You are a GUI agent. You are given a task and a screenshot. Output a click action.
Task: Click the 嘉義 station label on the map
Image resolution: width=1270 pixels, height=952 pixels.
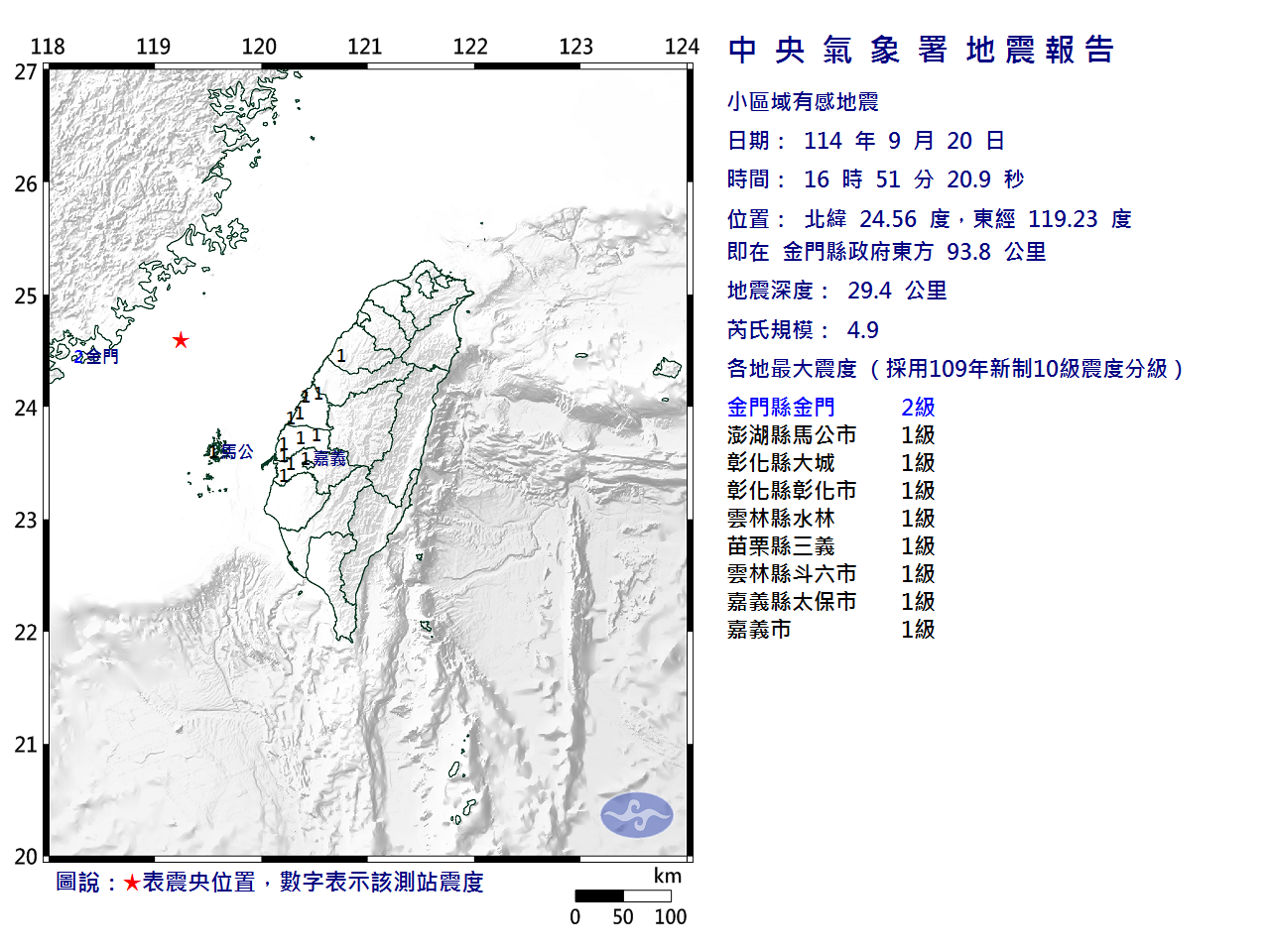pos(329,458)
